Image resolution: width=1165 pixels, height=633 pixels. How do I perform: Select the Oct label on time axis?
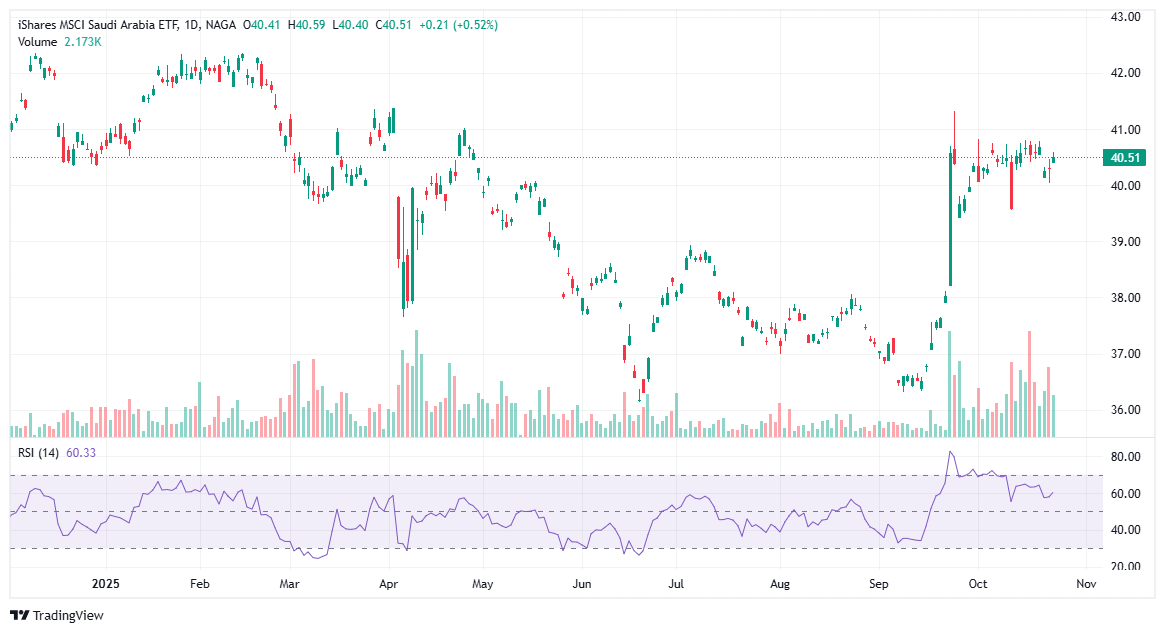(978, 583)
